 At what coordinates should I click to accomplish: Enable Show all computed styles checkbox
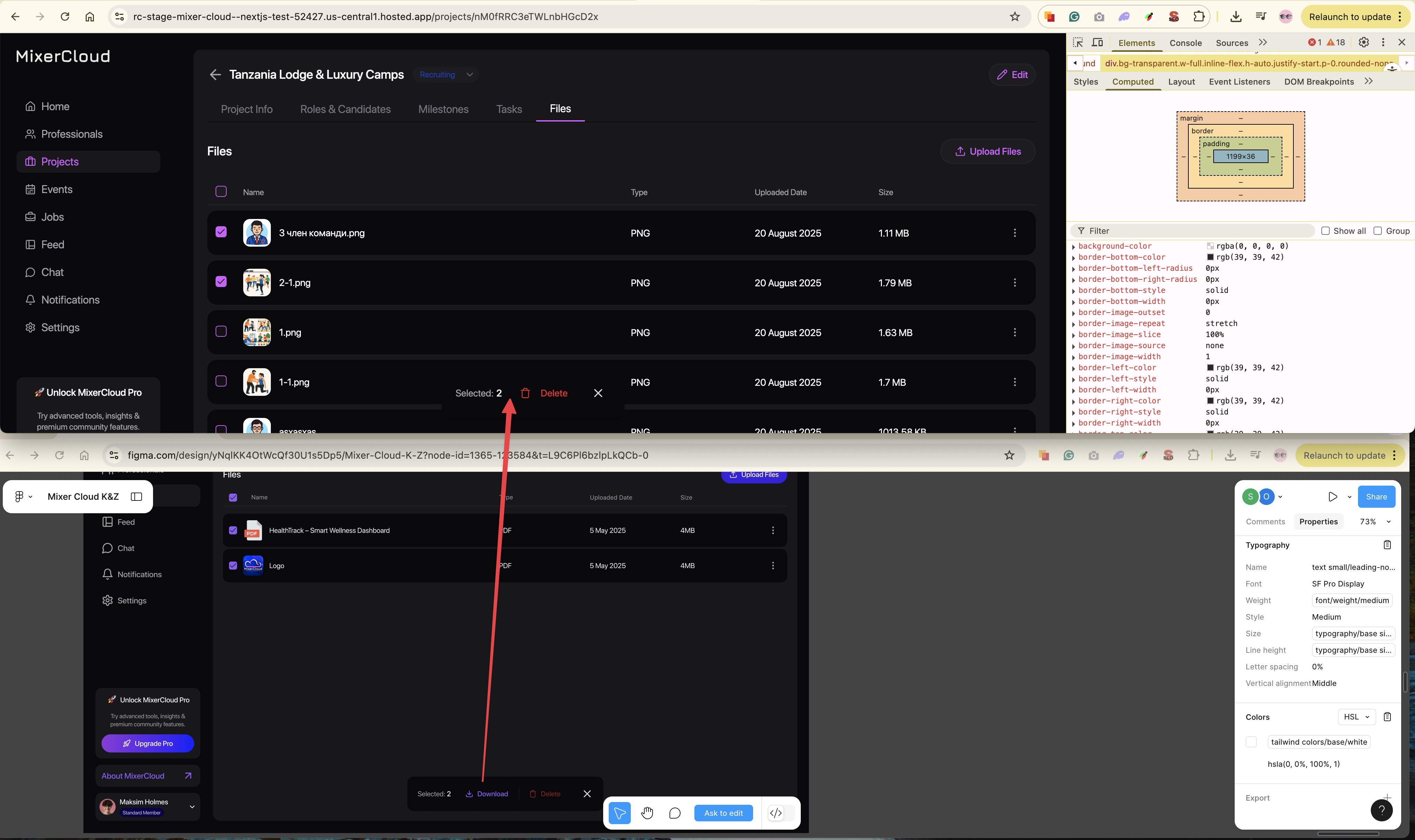point(1325,231)
